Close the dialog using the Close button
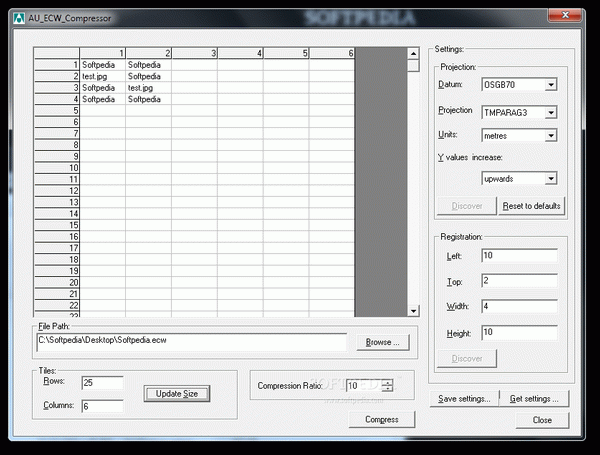The width and height of the screenshot is (600, 455). click(x=541, y=420)
